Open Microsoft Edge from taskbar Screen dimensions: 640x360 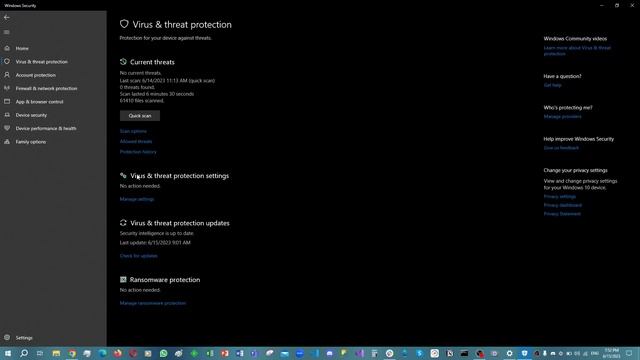click(102, 353)
